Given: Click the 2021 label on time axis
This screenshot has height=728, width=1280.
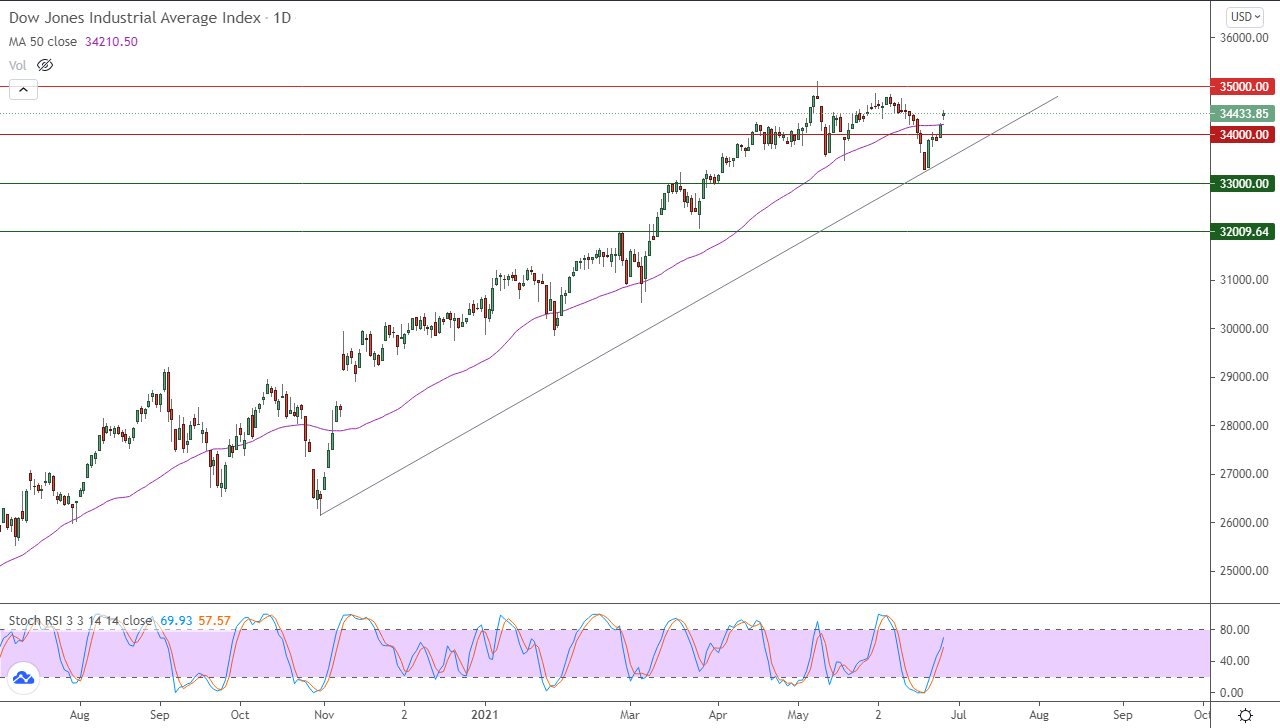Looking at the screenshot, I should [x=485, y=716].
